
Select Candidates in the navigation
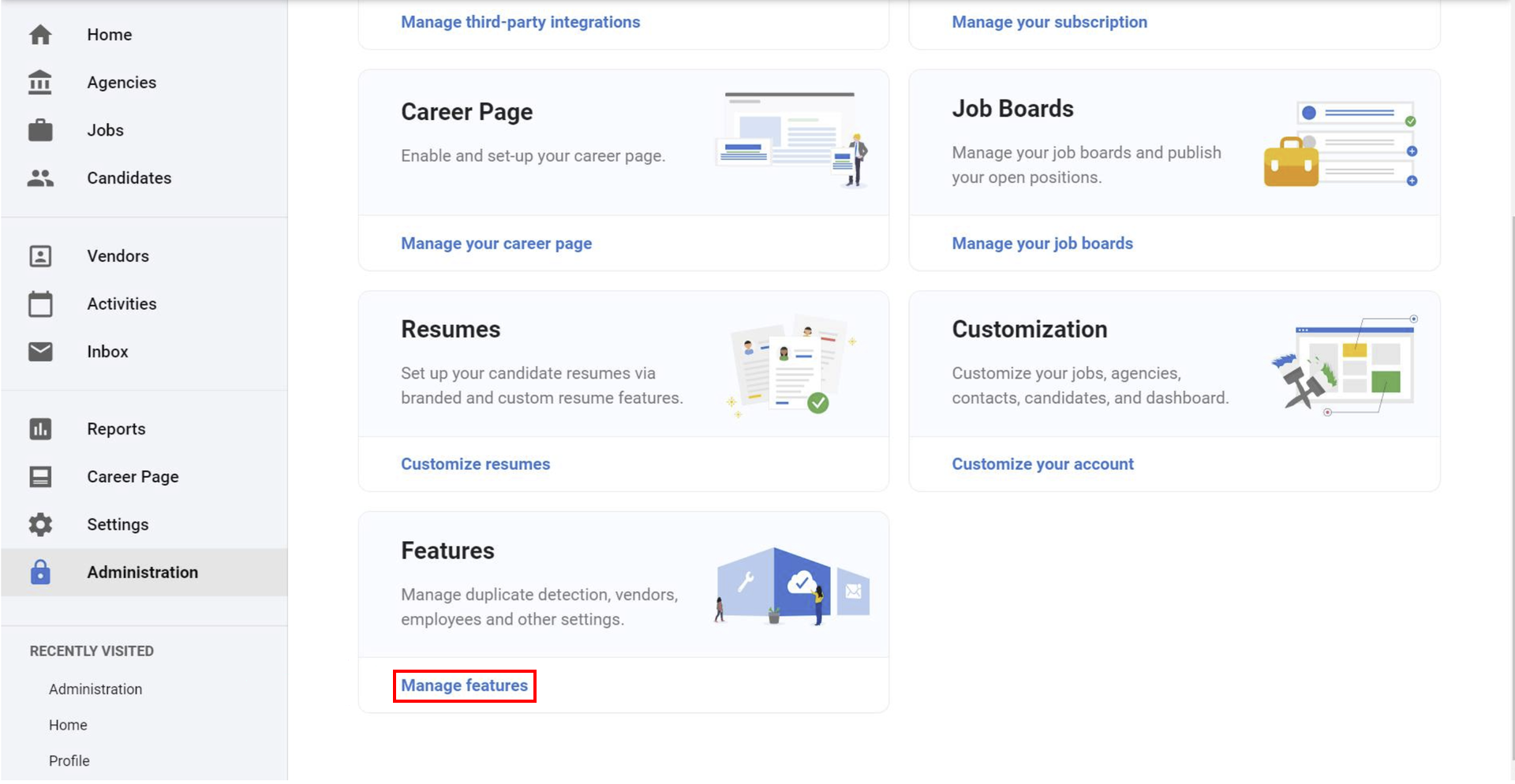click(x=129, y=178)
